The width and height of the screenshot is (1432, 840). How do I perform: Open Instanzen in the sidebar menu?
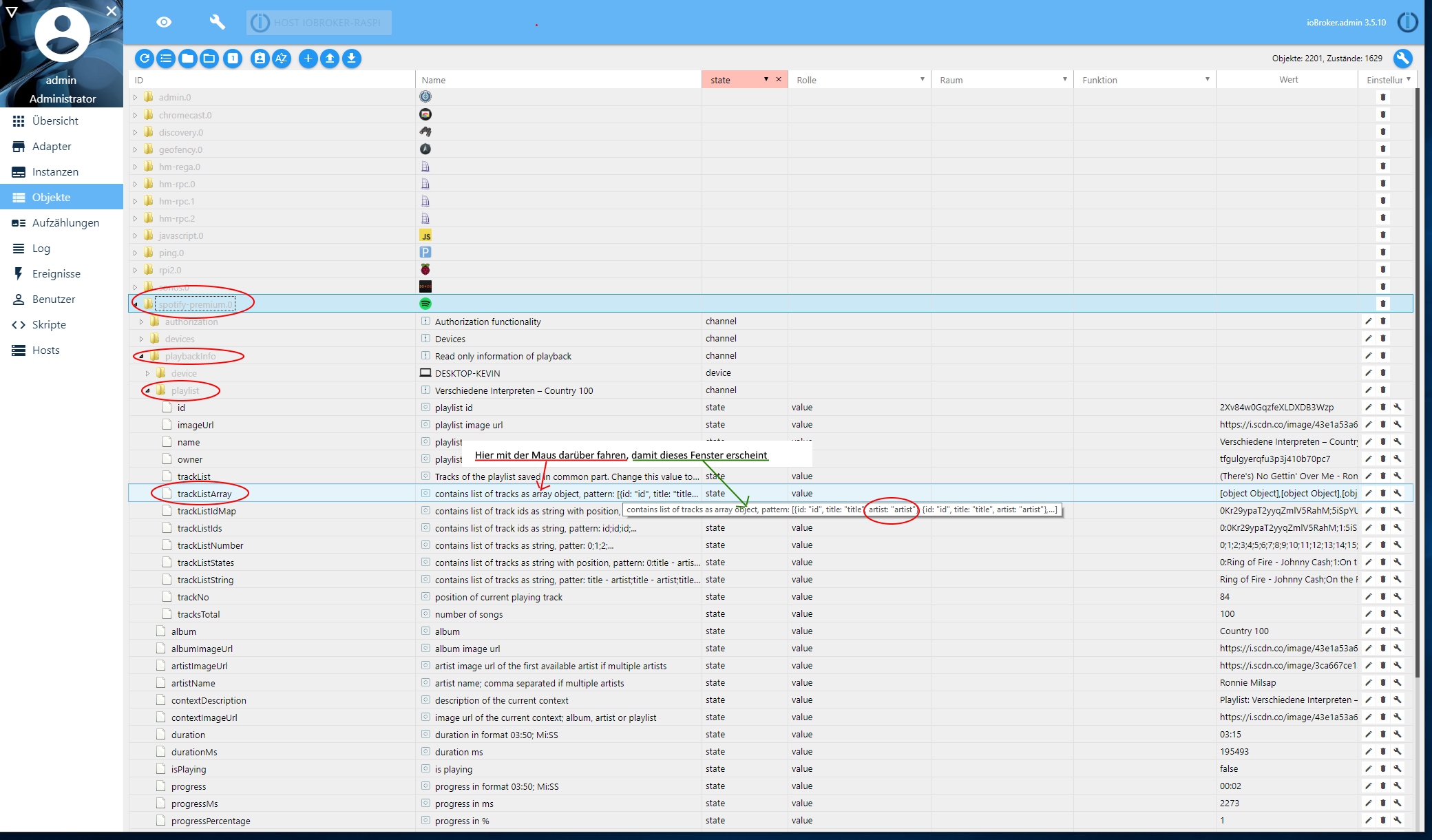55,172
